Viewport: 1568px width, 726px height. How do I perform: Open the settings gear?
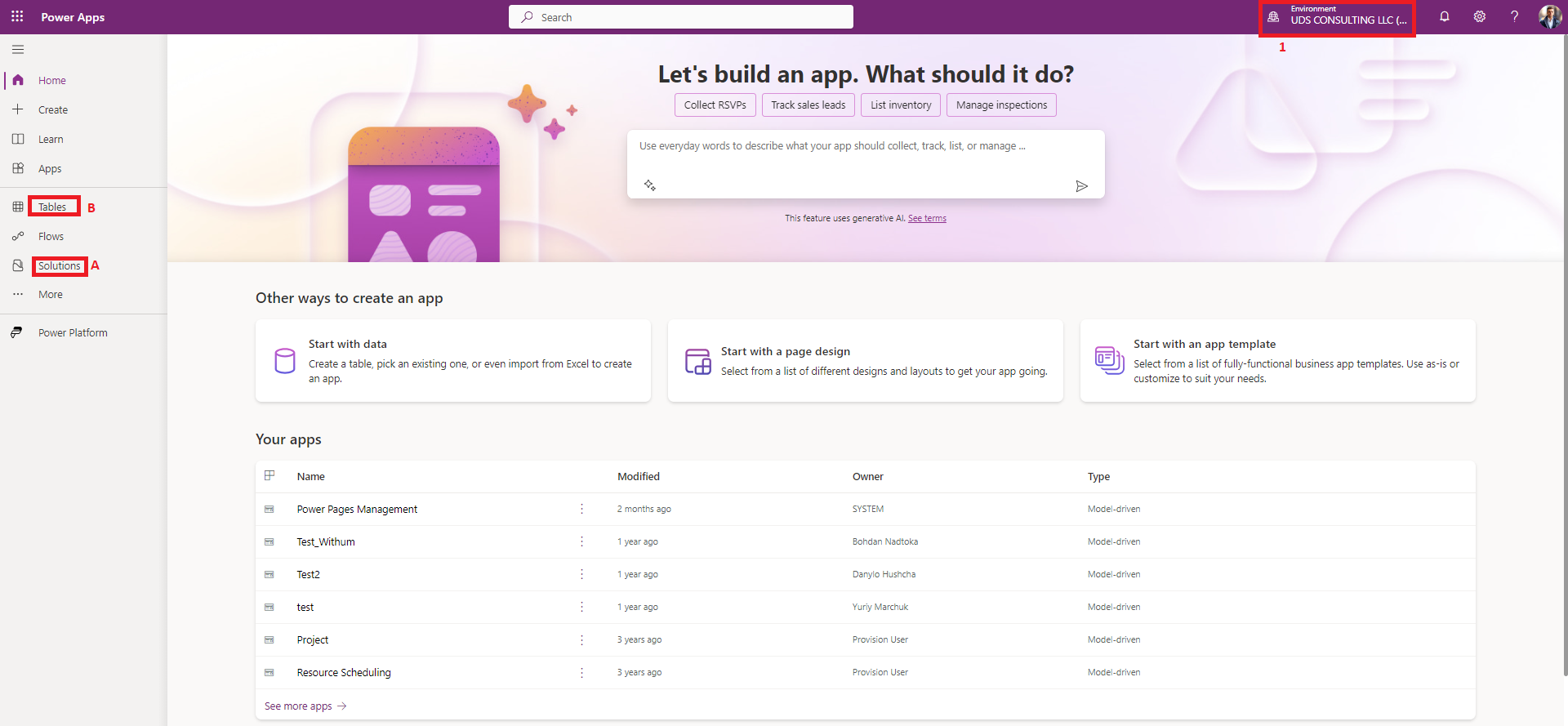point(1480,16)
